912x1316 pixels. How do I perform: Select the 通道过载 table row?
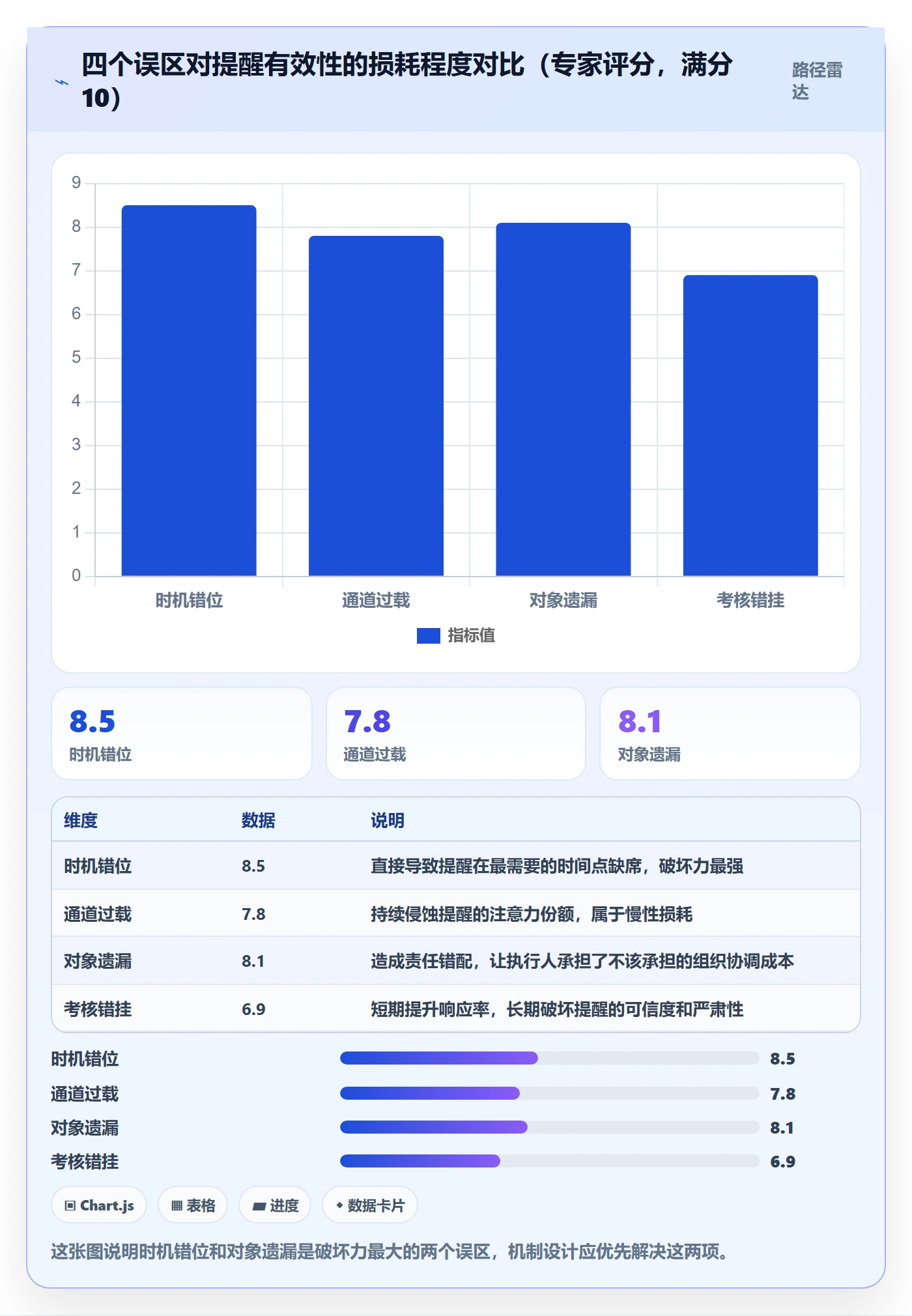[x=456, y=913]
